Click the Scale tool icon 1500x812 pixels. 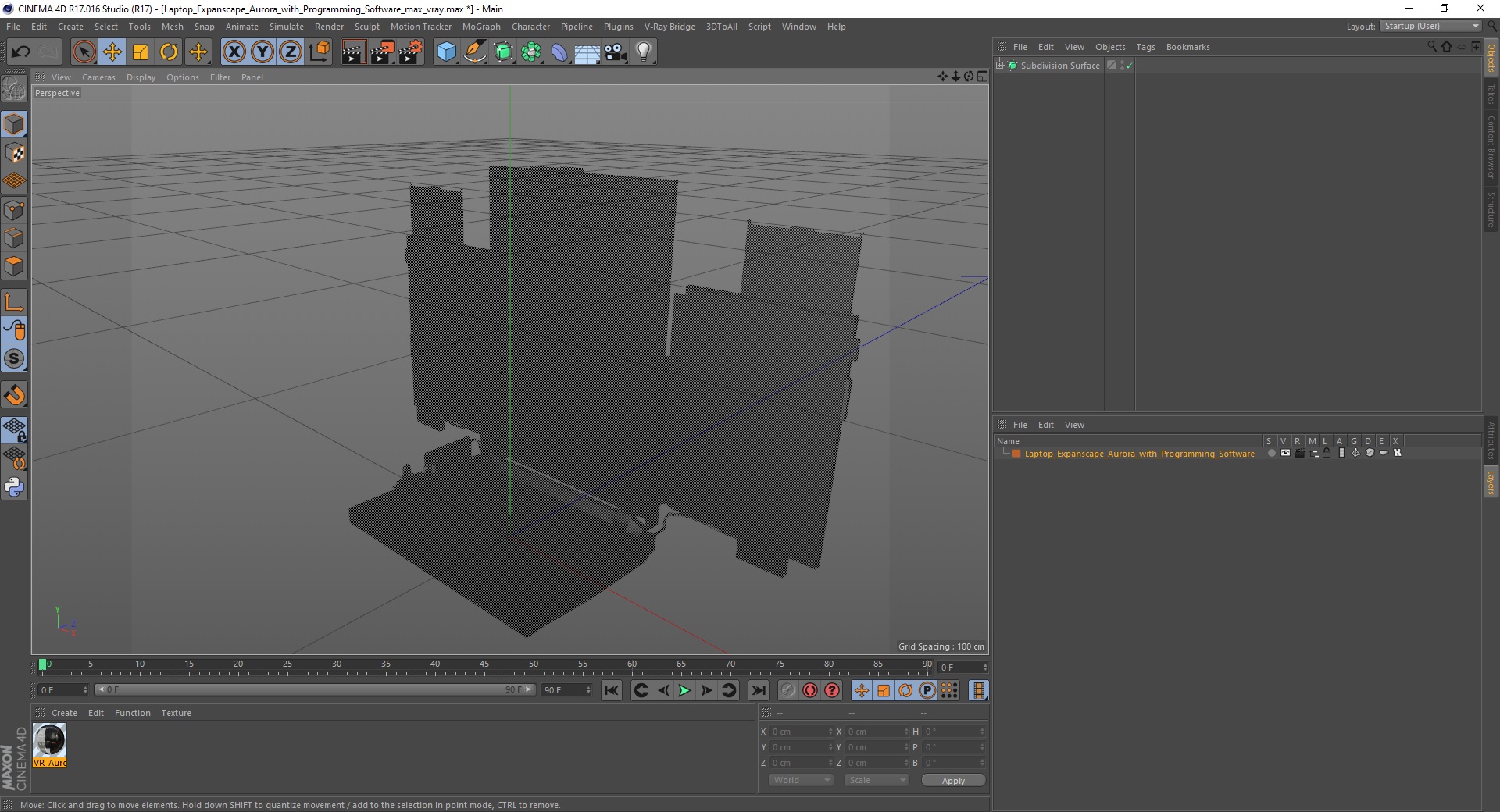[x=141, y=52]
